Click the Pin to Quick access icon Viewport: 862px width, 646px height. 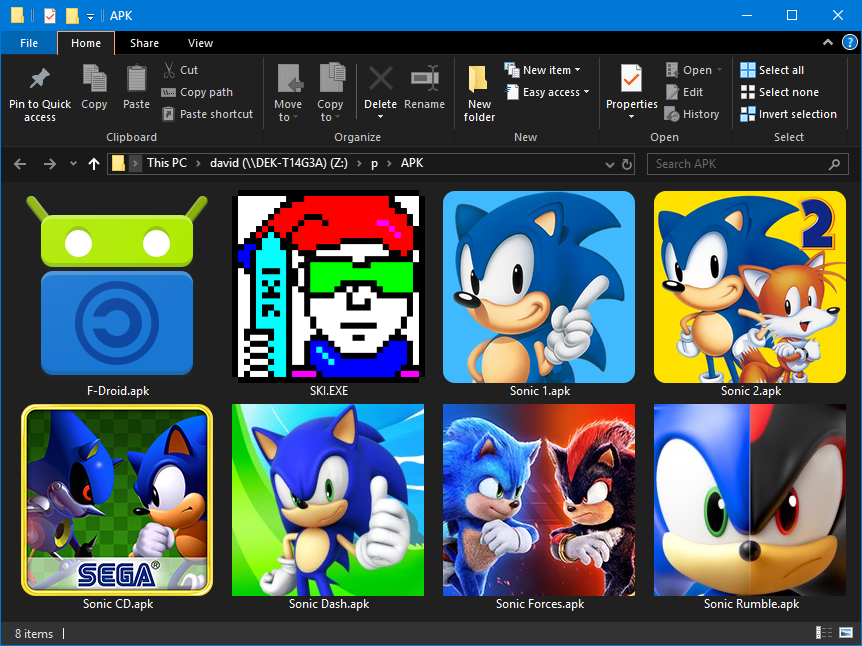point(40,79)
